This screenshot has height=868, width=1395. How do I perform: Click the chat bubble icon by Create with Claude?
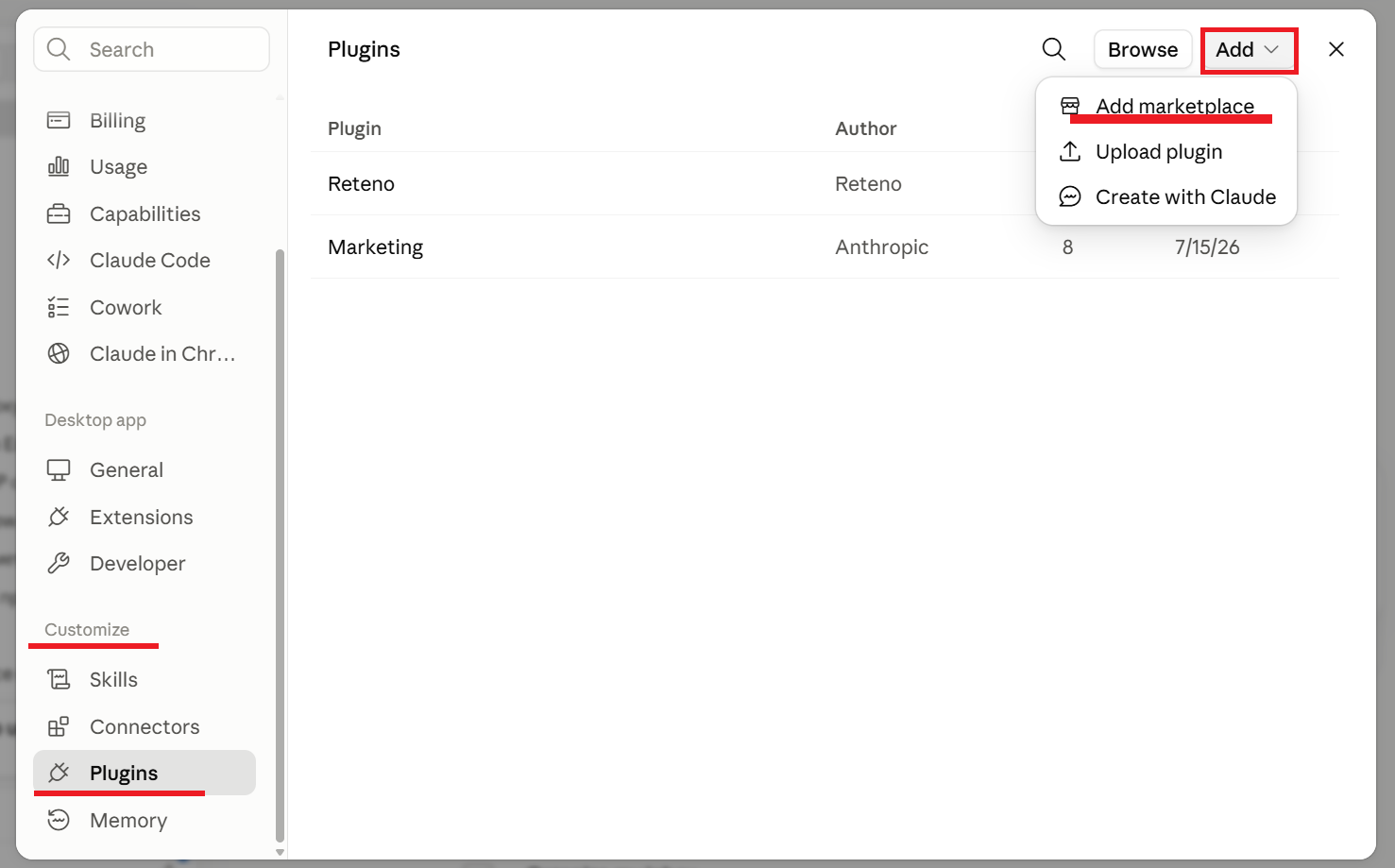(x=1070, y=196)
